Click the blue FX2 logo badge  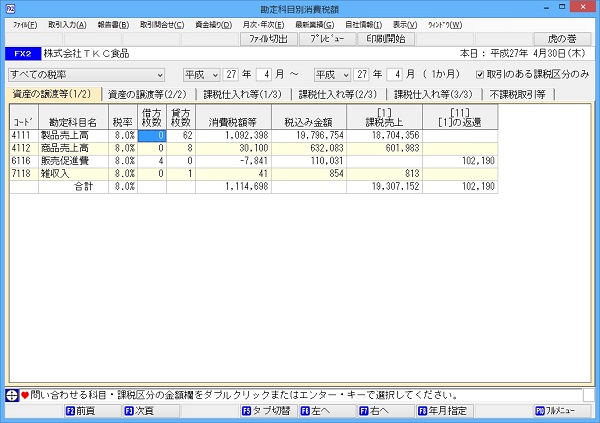coord(23,54)
